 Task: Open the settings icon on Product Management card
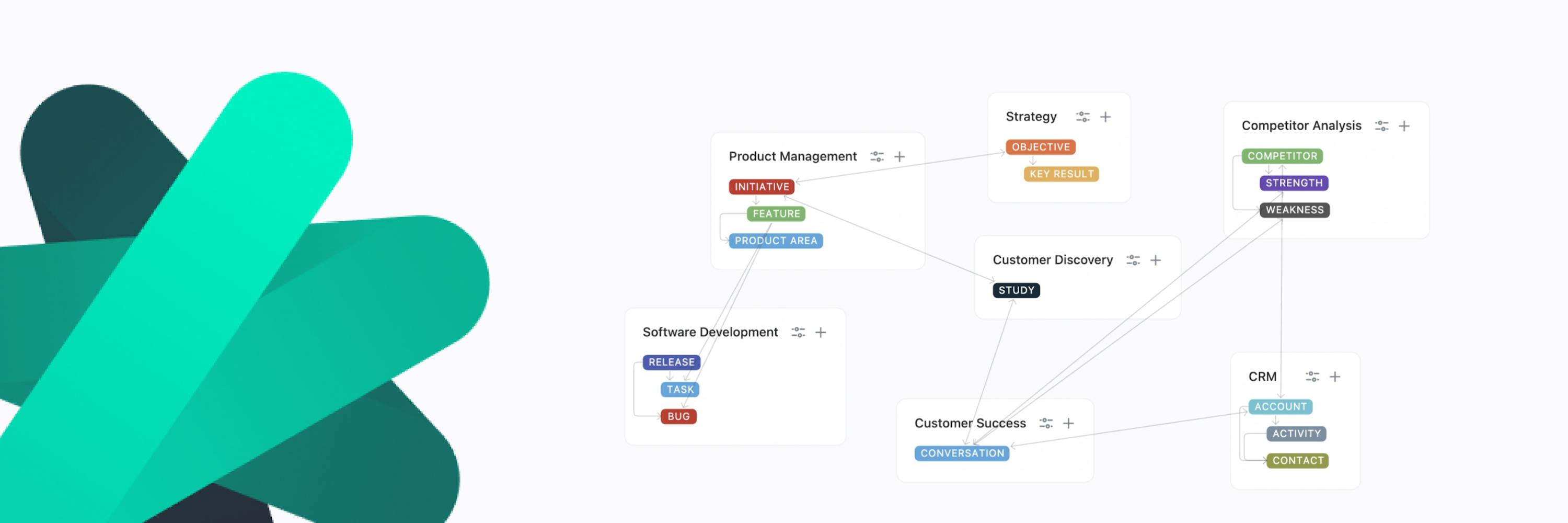877,156
